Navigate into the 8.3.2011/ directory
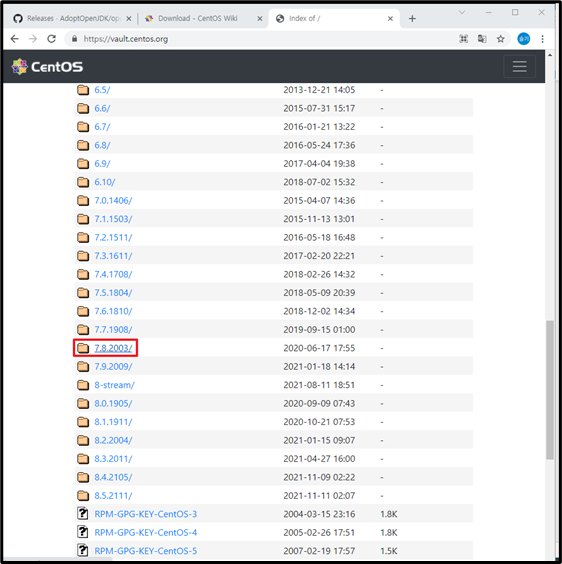Screen dimensions: 562x564 [x=113, y=459]
